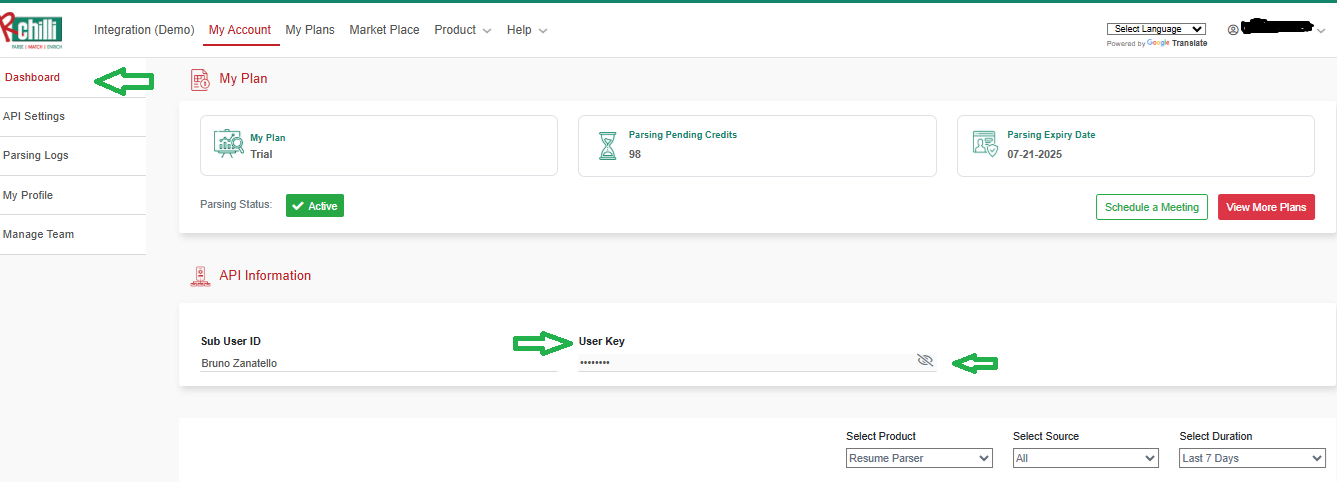The height and width of the screenshot is (482, 1337).
Task: Click the Parsing Pending Credits hourglass icon
Action: (x=607, y=145)
